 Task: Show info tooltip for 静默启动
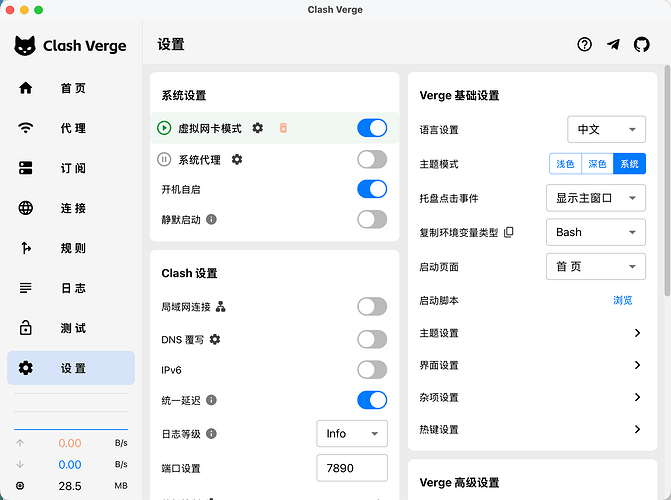point(211,219)
